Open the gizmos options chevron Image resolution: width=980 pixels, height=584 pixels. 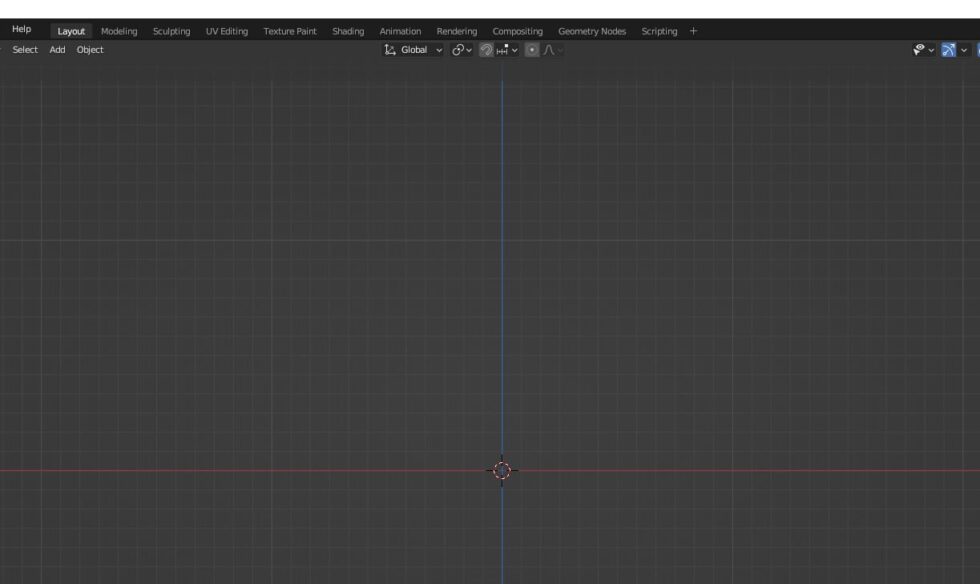963,49
